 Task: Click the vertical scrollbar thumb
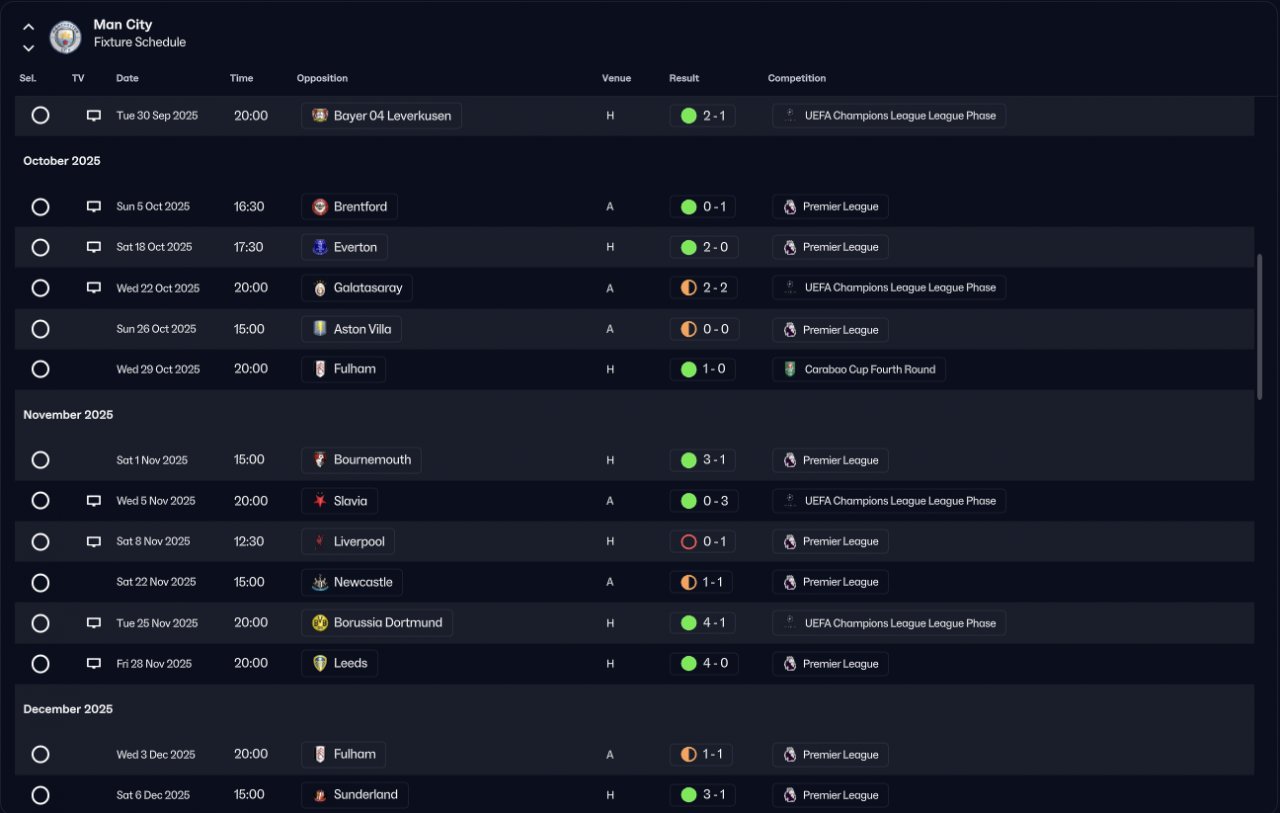(x=1259, y=326)
